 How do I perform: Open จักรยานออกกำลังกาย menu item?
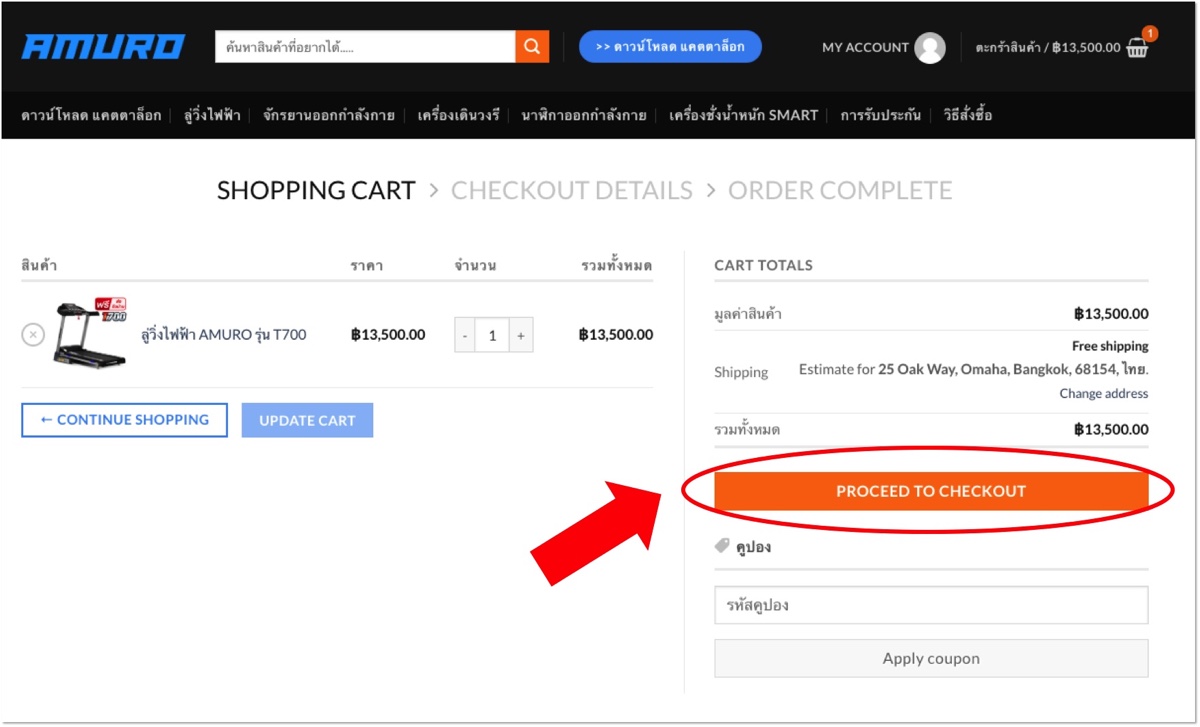(x=329, y=115)
